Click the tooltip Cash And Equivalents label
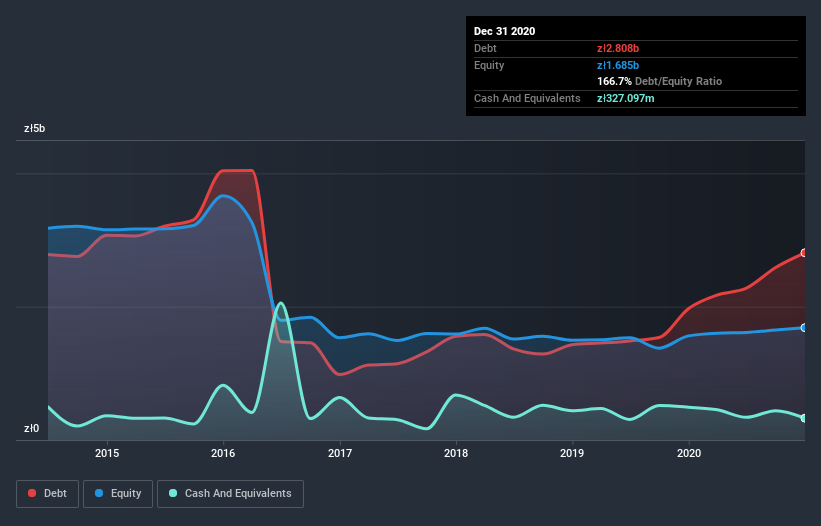This screenshot has height=526, width=821. click(x=527, y=98)
